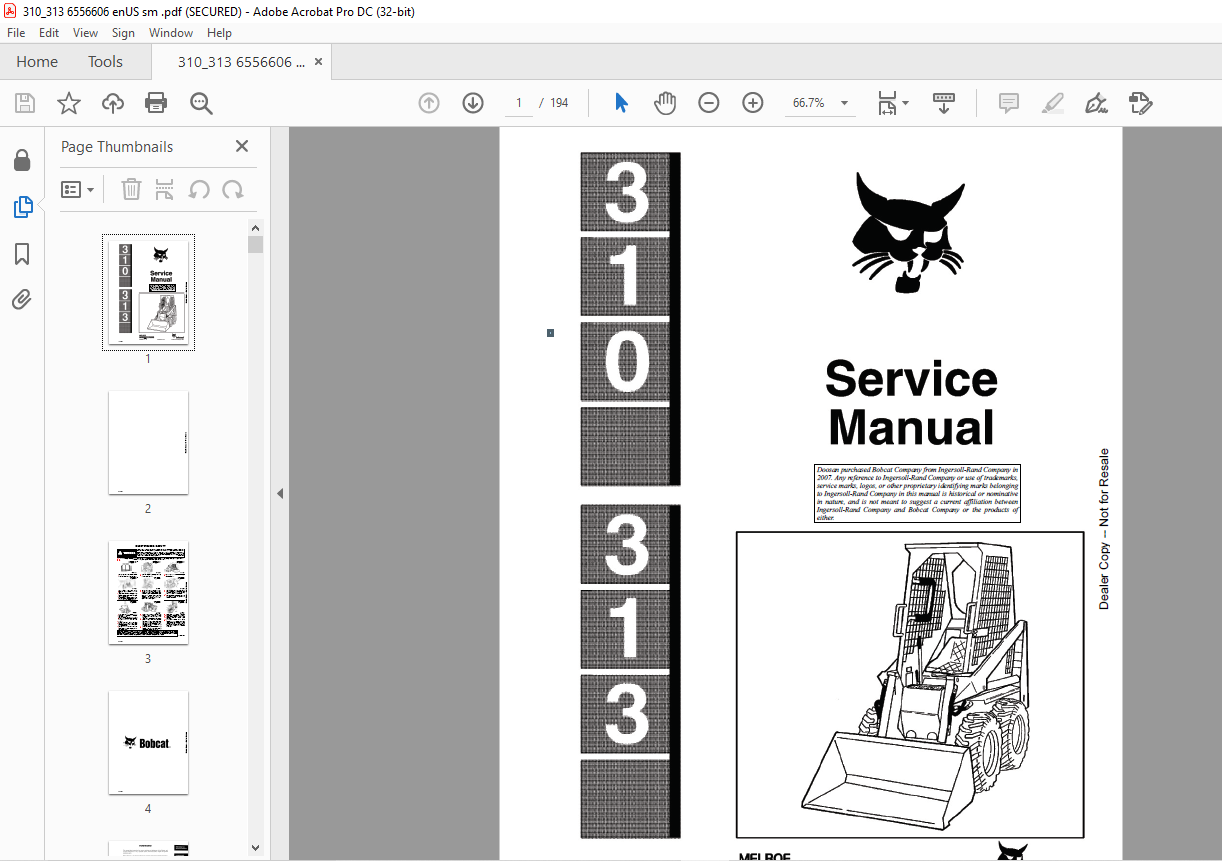Image resolution: width=1222 pixels, height=861 pixels.
Task: Open thumbnail options menu dropdown
Action: point(78,189)
